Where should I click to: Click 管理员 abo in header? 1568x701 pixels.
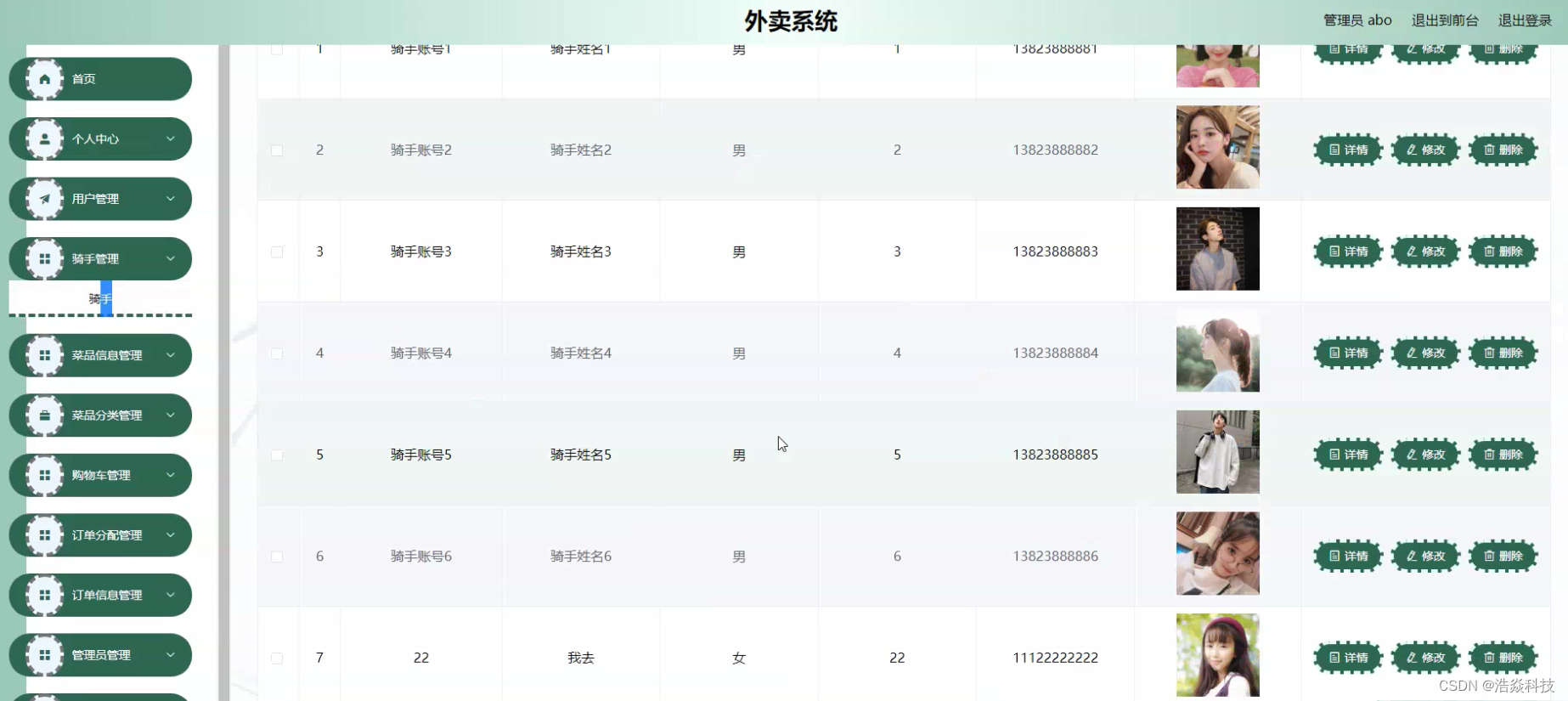tap(1357, 20)
